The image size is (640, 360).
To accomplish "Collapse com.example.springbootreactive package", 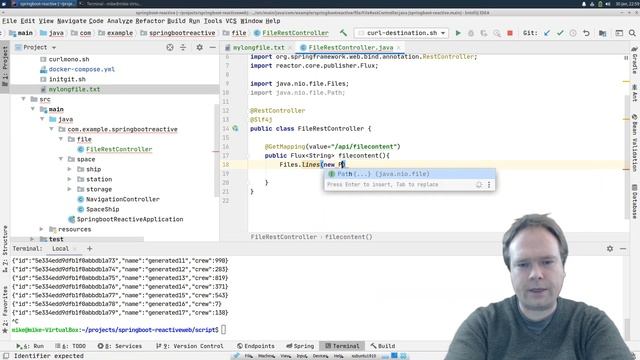I will 51,129.
